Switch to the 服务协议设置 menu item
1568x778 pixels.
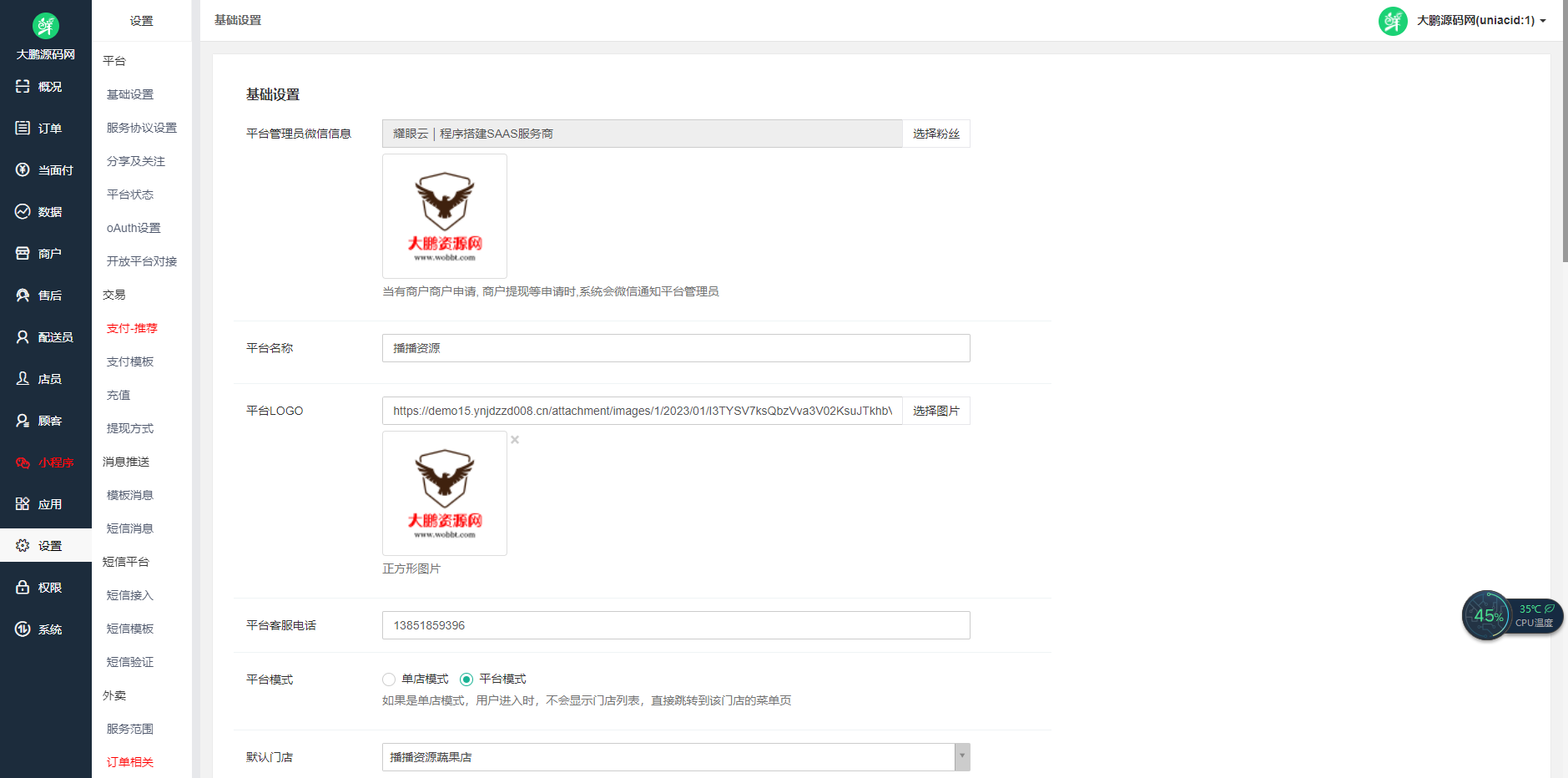coord(140,127)
